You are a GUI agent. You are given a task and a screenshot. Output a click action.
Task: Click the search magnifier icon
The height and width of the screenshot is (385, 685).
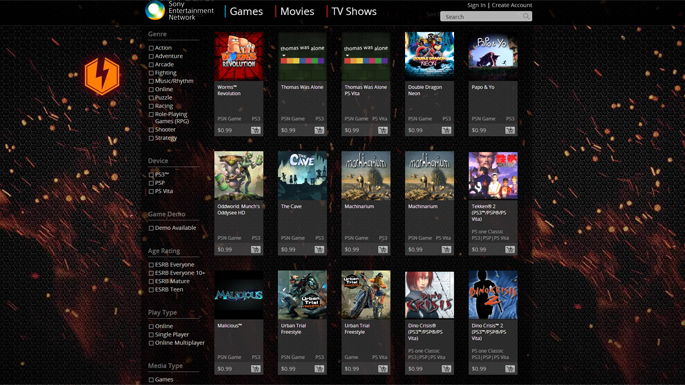tap(526, 16)
